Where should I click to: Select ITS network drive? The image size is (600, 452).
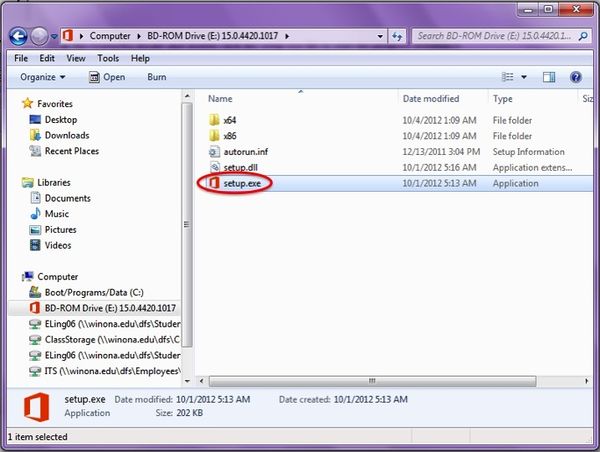click(x=112, y=371)
